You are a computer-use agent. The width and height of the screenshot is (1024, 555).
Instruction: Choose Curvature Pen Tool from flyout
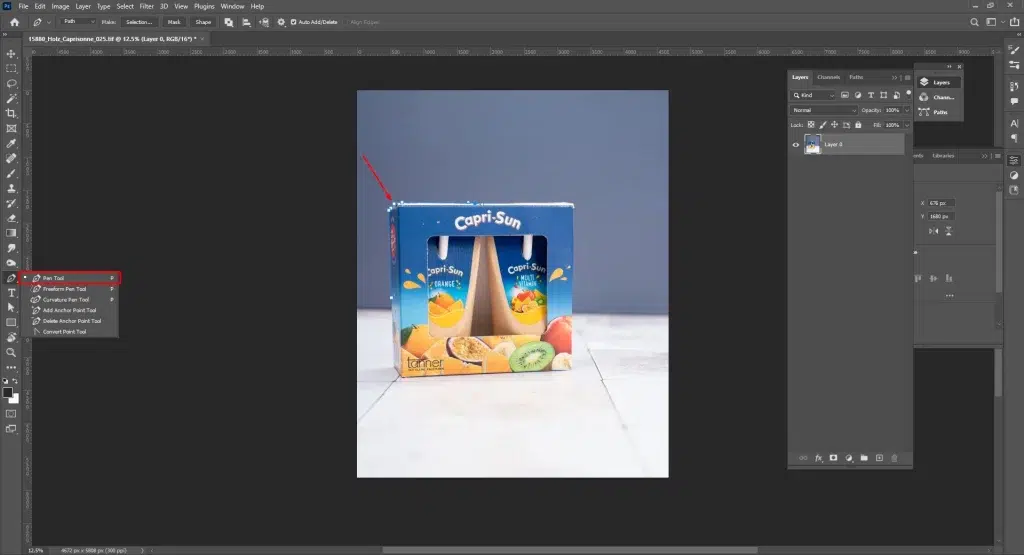[x=65, y=300]
